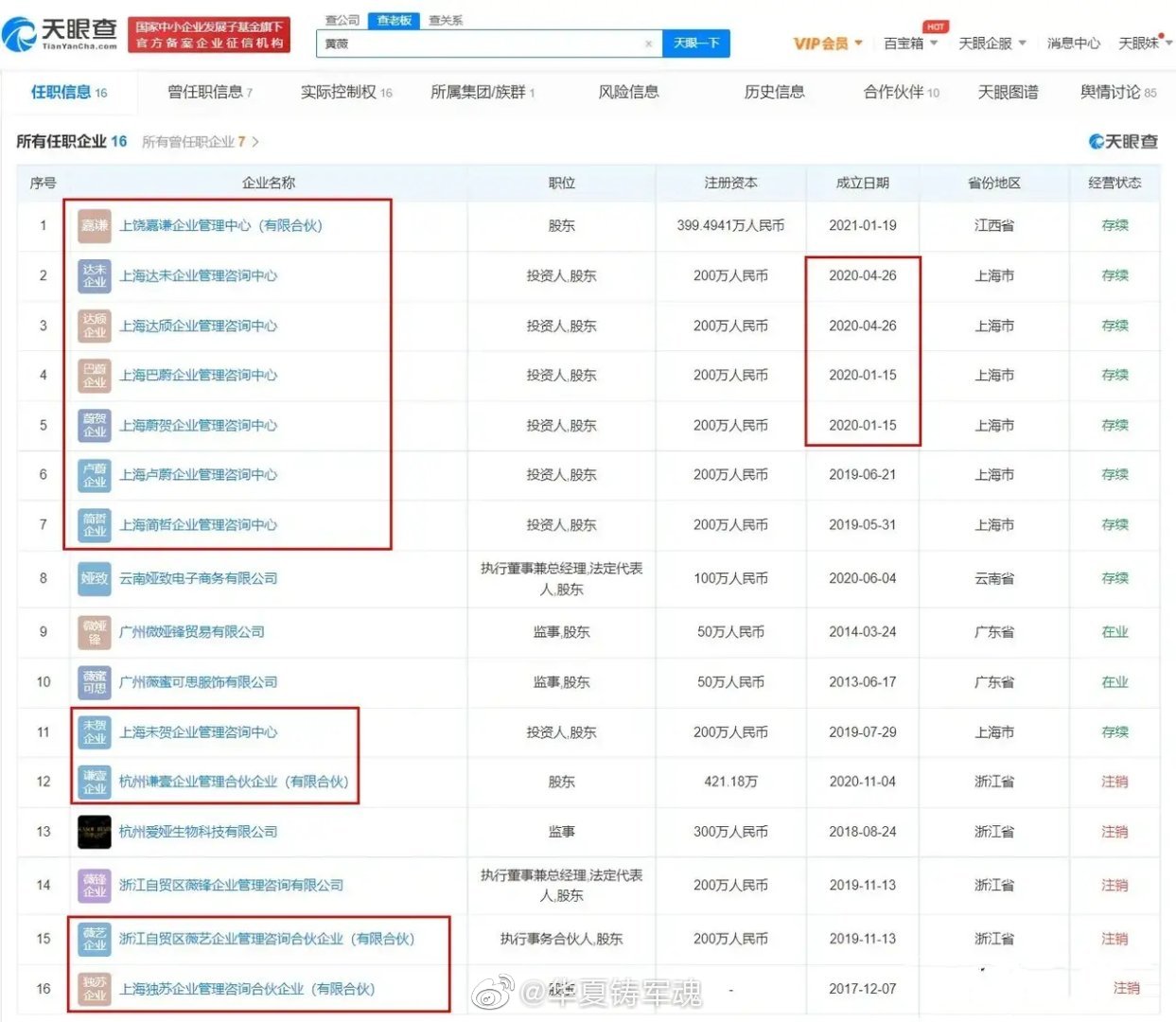Select the 嘉谦企业 company avatar icon
The width and height of the screenshot is (1176, 1022).
tap(93, 225)
